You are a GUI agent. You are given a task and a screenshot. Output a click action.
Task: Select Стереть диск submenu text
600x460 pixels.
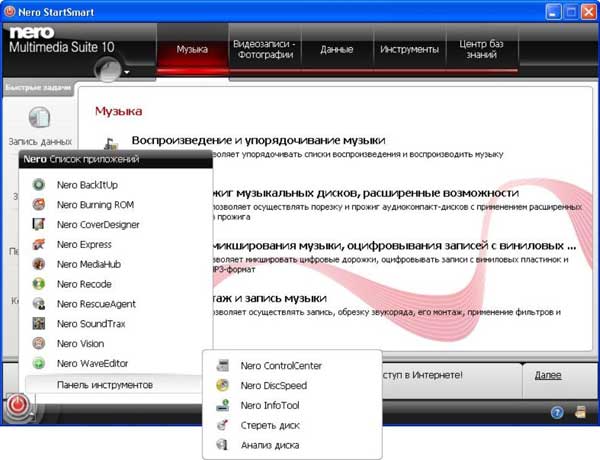[270, 425]
